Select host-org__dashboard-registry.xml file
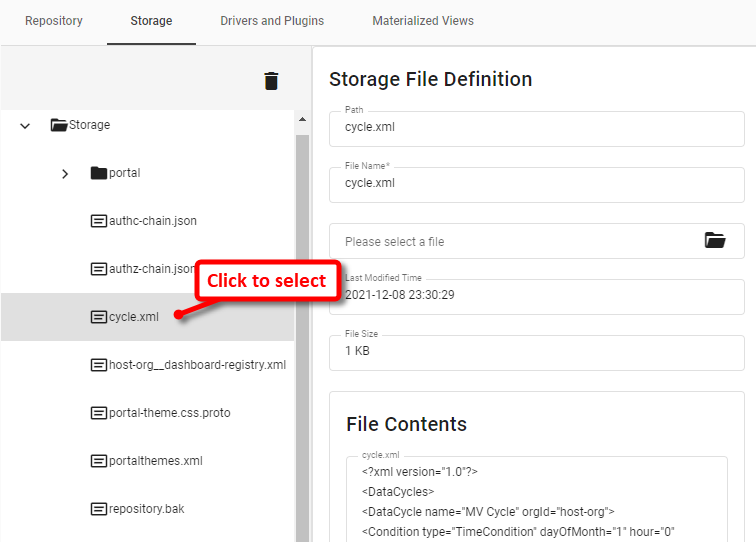This screenshot has height=542, width=756. pyautogui.click(x=197, y=365)
